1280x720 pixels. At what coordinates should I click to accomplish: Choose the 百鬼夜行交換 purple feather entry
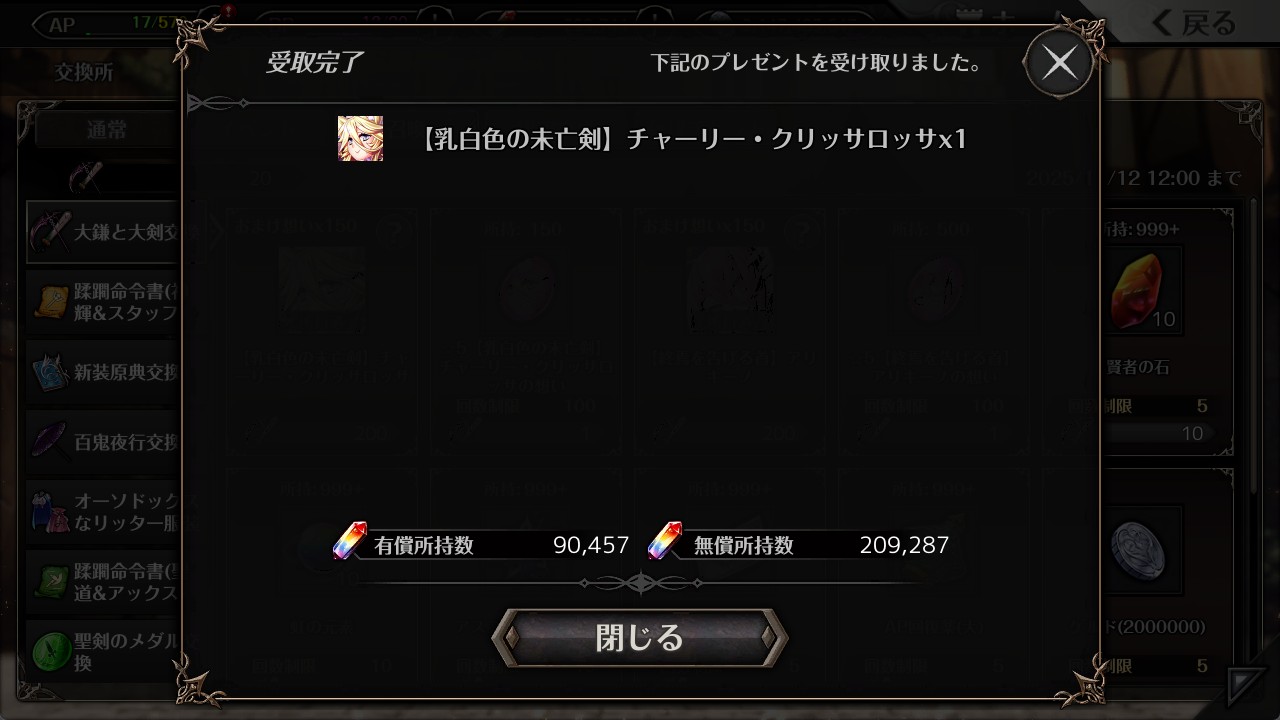pos(104,441)
